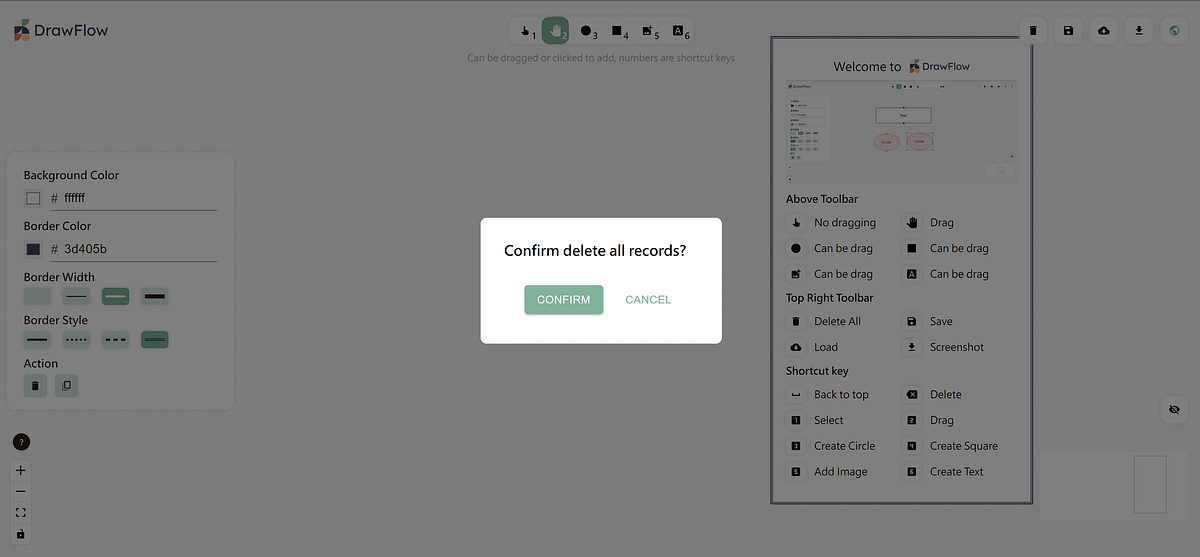
Task: Choose the dashed Border Style option
Action: coord(115,340)
